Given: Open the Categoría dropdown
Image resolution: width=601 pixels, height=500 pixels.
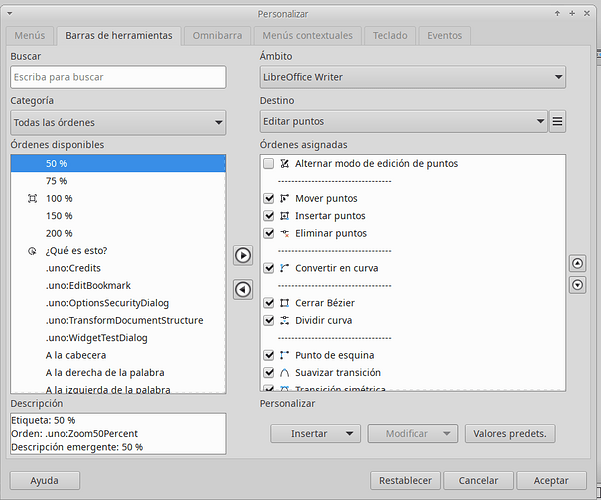Looking at the screenshot, I should [x=118, y=122].
